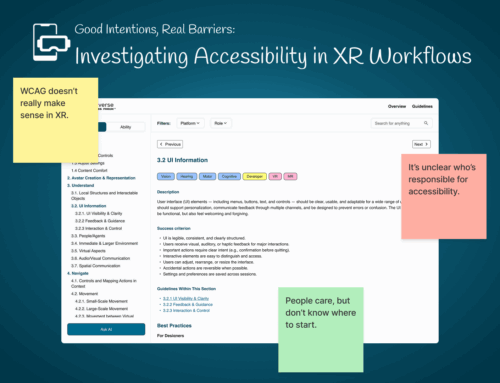The width and height of the screenshot is (500, 383).
Task: Click the Hearing tag
Action: (x=187, y=177)
